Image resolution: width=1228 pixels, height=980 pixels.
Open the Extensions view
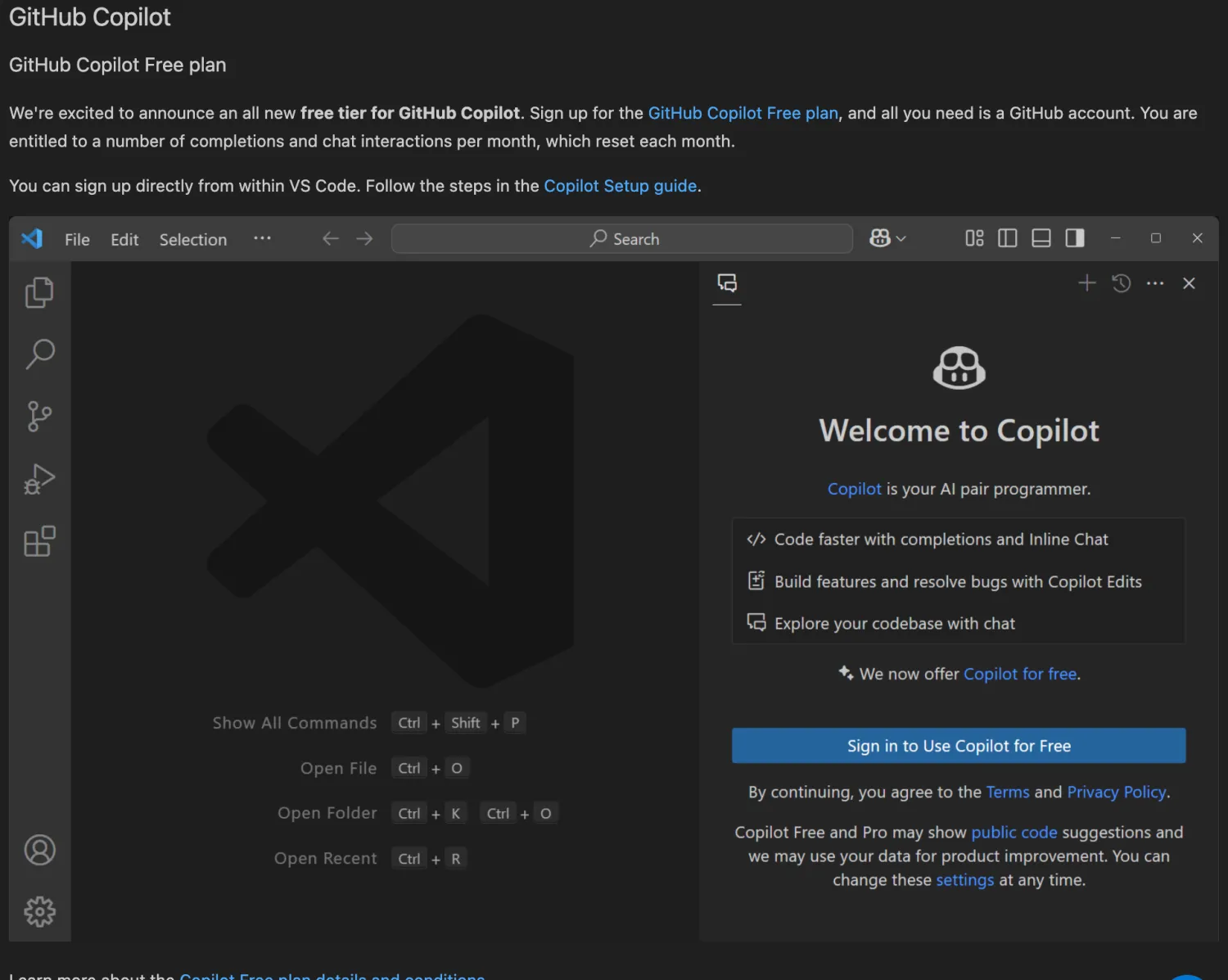tap(39, 541)
